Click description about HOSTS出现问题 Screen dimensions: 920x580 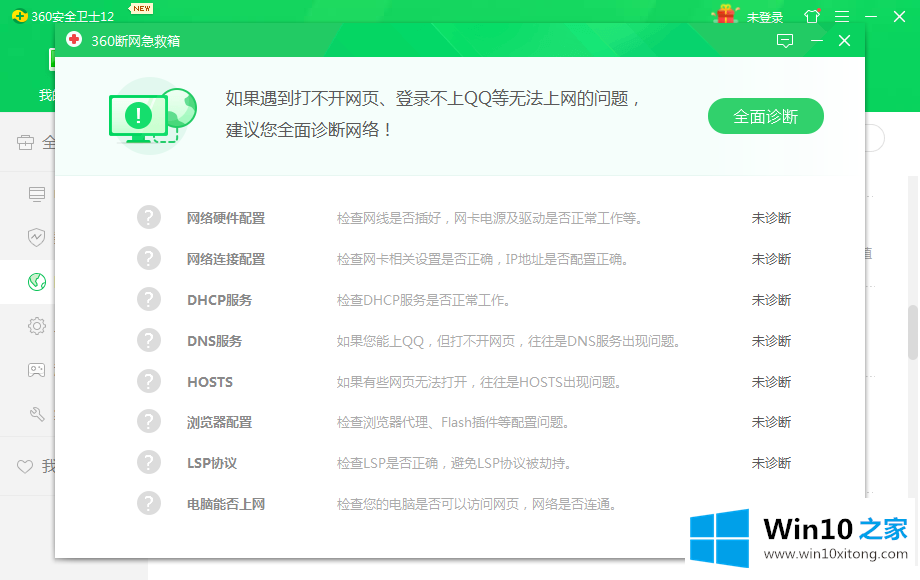(481, 382)
